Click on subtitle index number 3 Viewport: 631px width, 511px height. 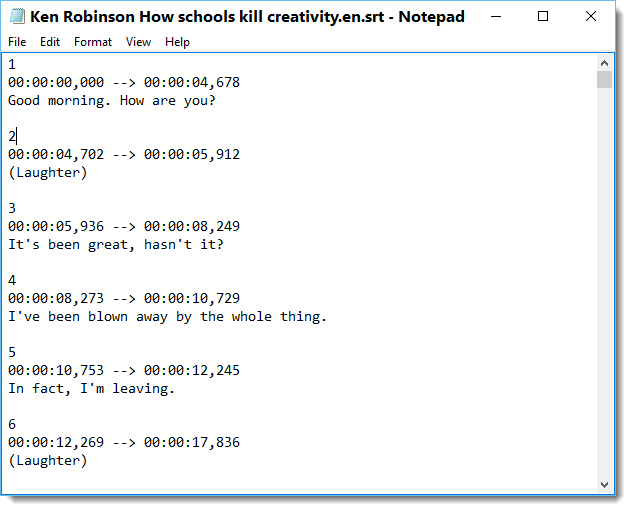coord(12,208)
